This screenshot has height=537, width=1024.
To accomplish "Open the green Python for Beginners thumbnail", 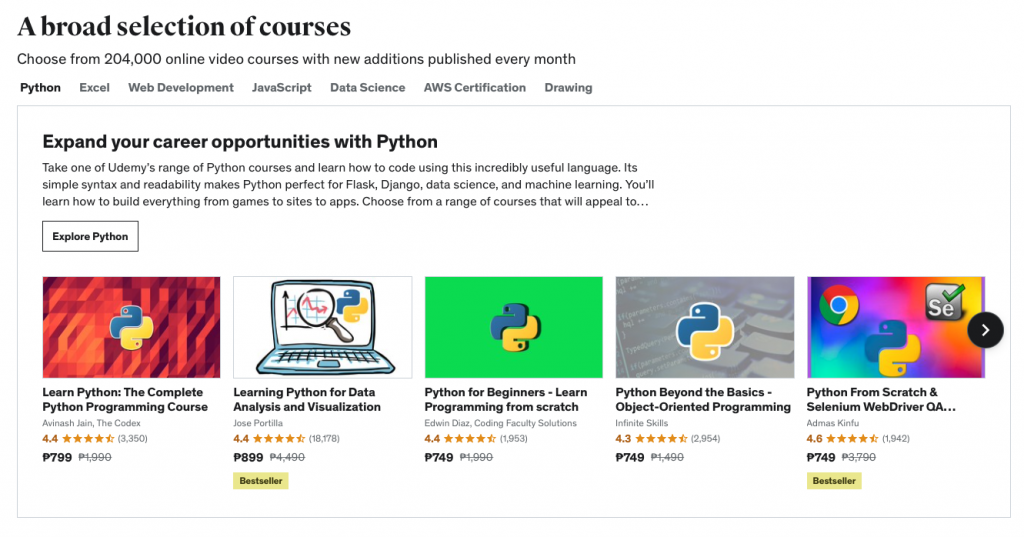I will (513, 326).
